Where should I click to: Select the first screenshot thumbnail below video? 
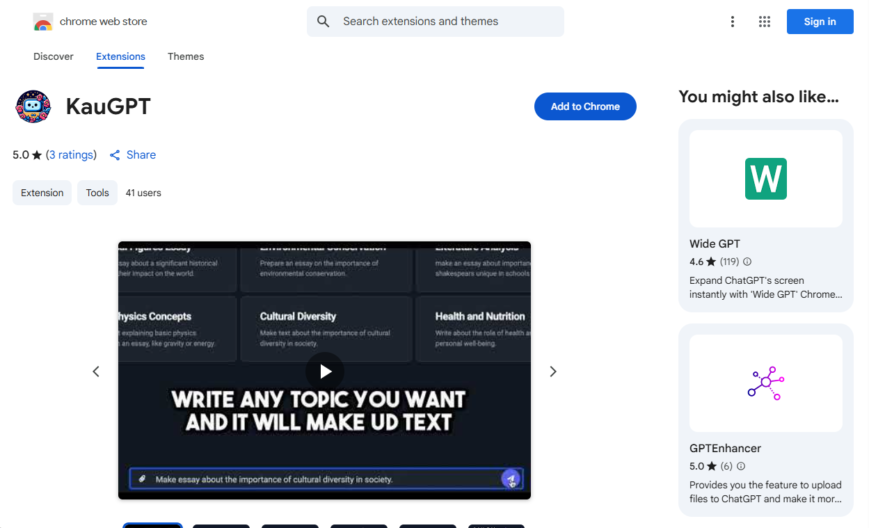pos(152,525)
